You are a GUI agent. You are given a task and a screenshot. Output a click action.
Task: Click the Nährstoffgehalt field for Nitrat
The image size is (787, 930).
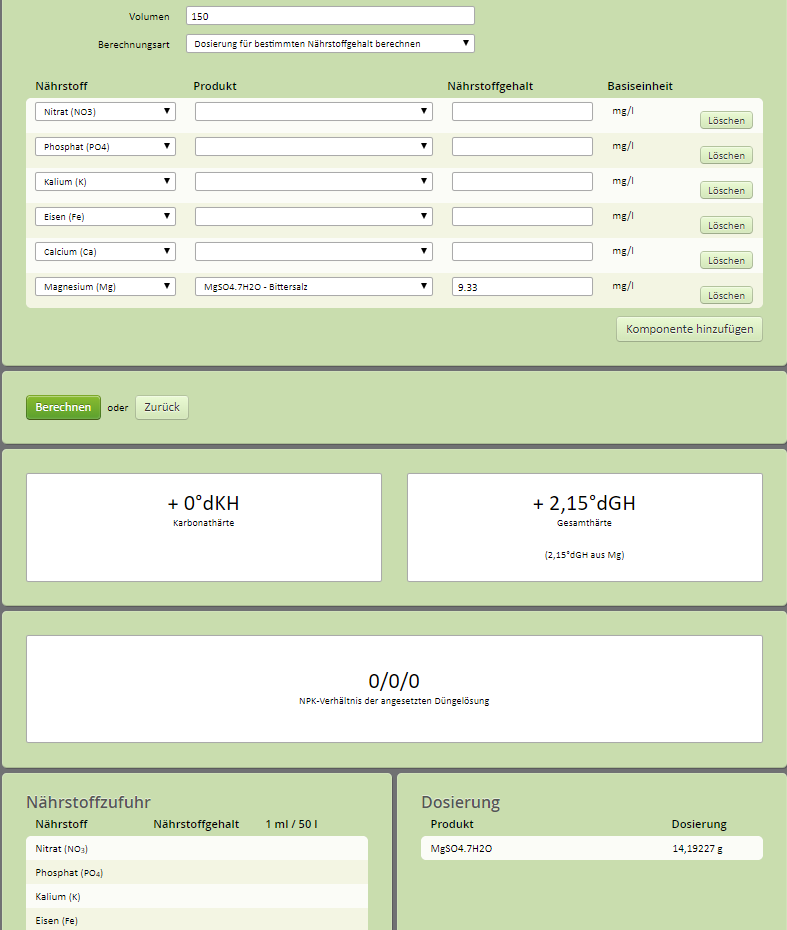pos(522,112)
